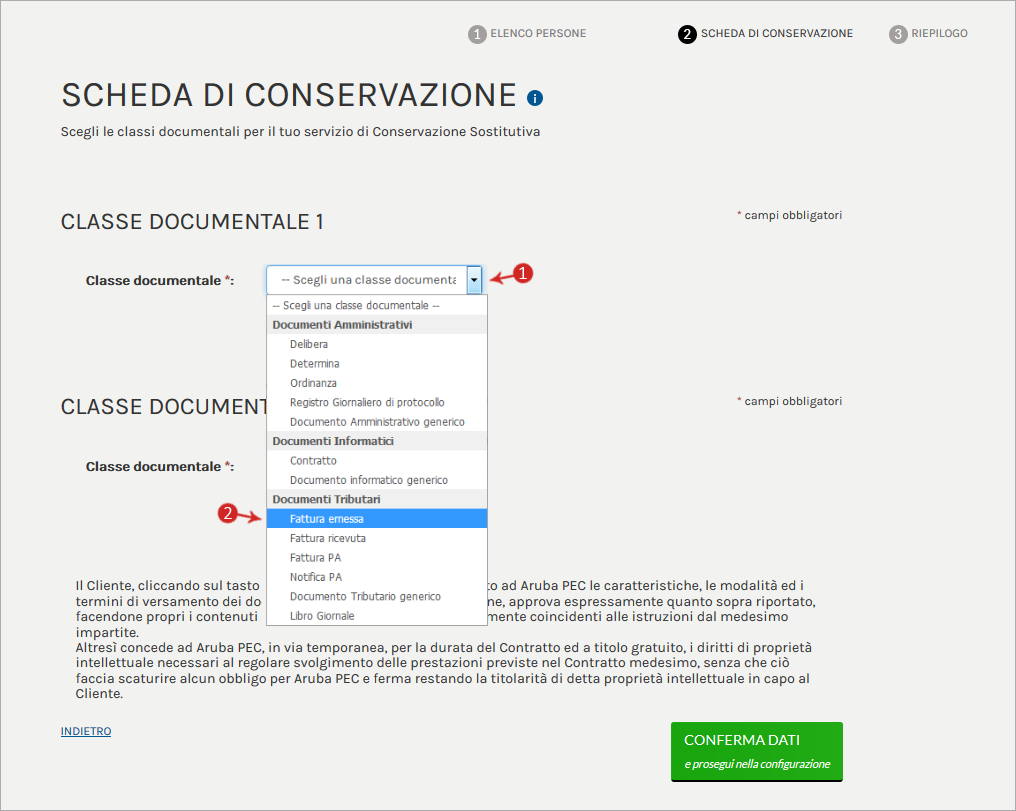Click the Documenti Tributari group header
This screenshot has width=1016, height=811.
pos(376,499)
